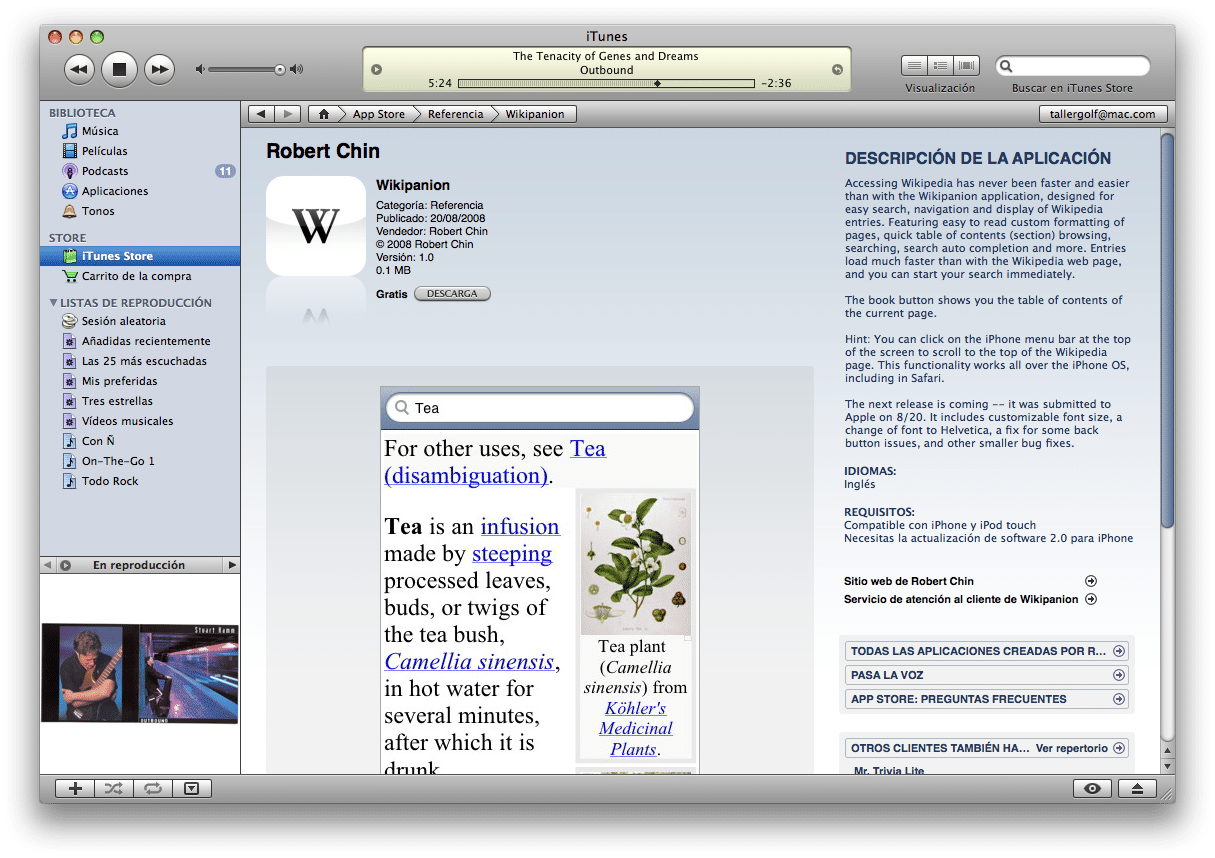Screen dimensions: 1215x858
Task: Open the search magnifier options
Action: click(1008, 66)
